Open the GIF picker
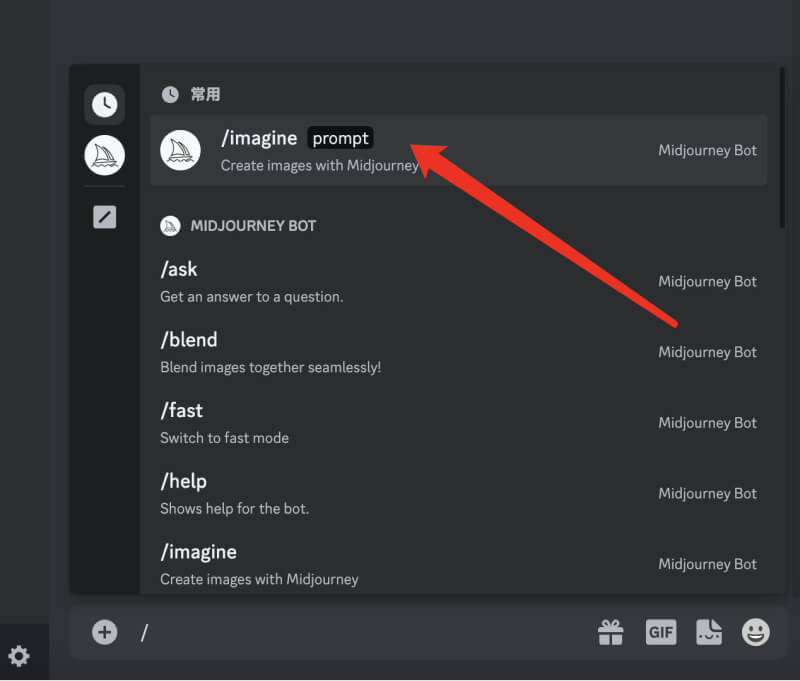The image size is (800, 681). [x=661, y=633]
